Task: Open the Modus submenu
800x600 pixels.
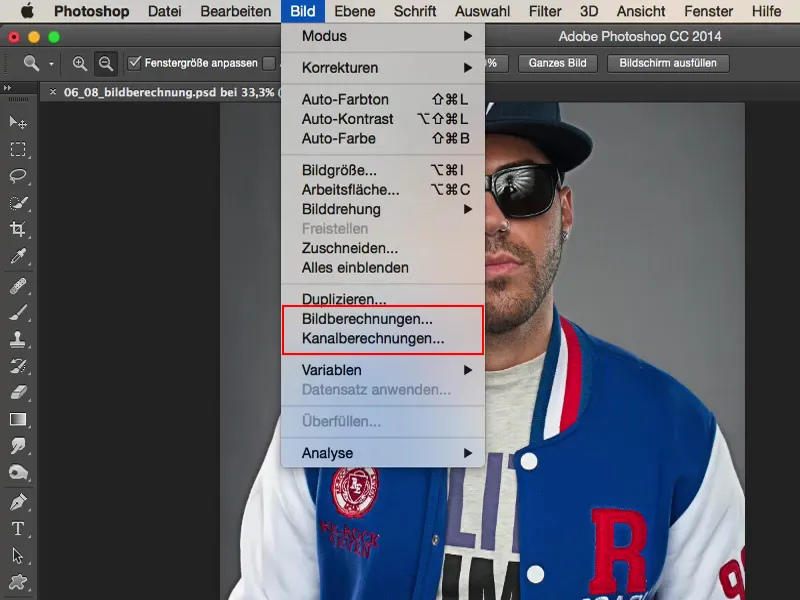Action: pyautogui.click(x=383, y=36)
